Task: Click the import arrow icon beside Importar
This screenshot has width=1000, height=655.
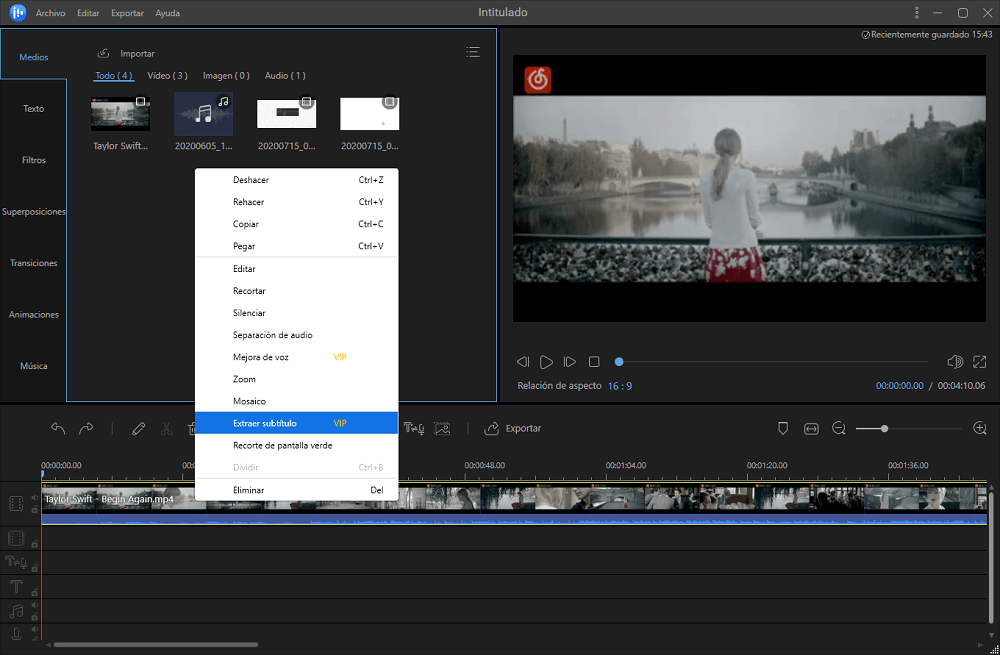Action: (x=103, y=54)
